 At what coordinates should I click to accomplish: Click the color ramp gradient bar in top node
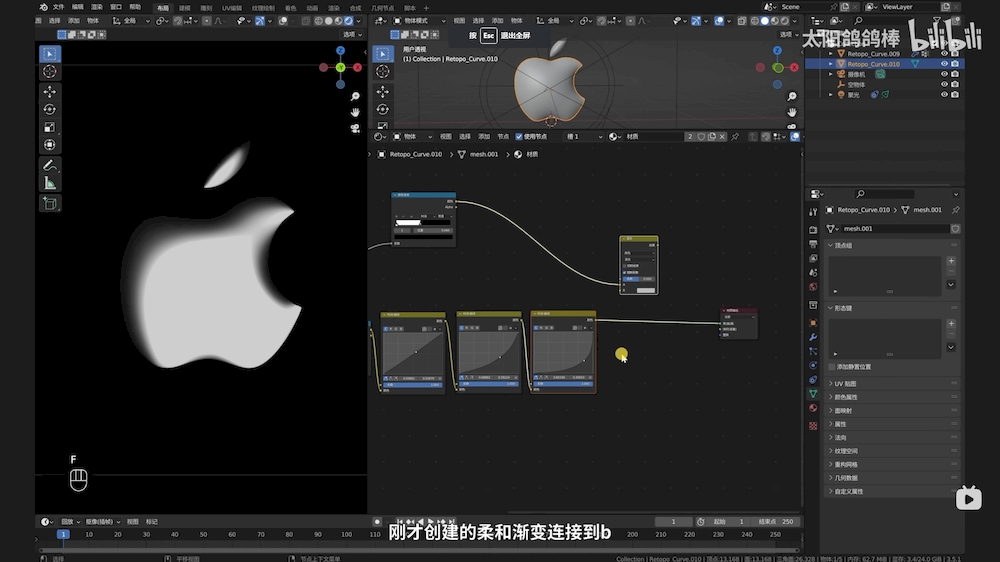coord(423,223)
